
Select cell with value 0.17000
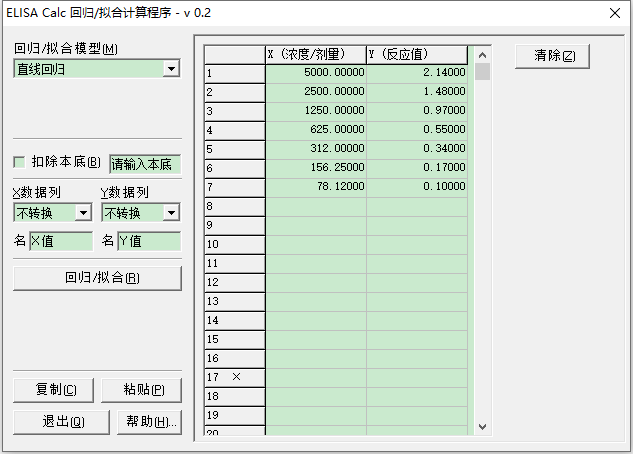[x=417, y=168]
